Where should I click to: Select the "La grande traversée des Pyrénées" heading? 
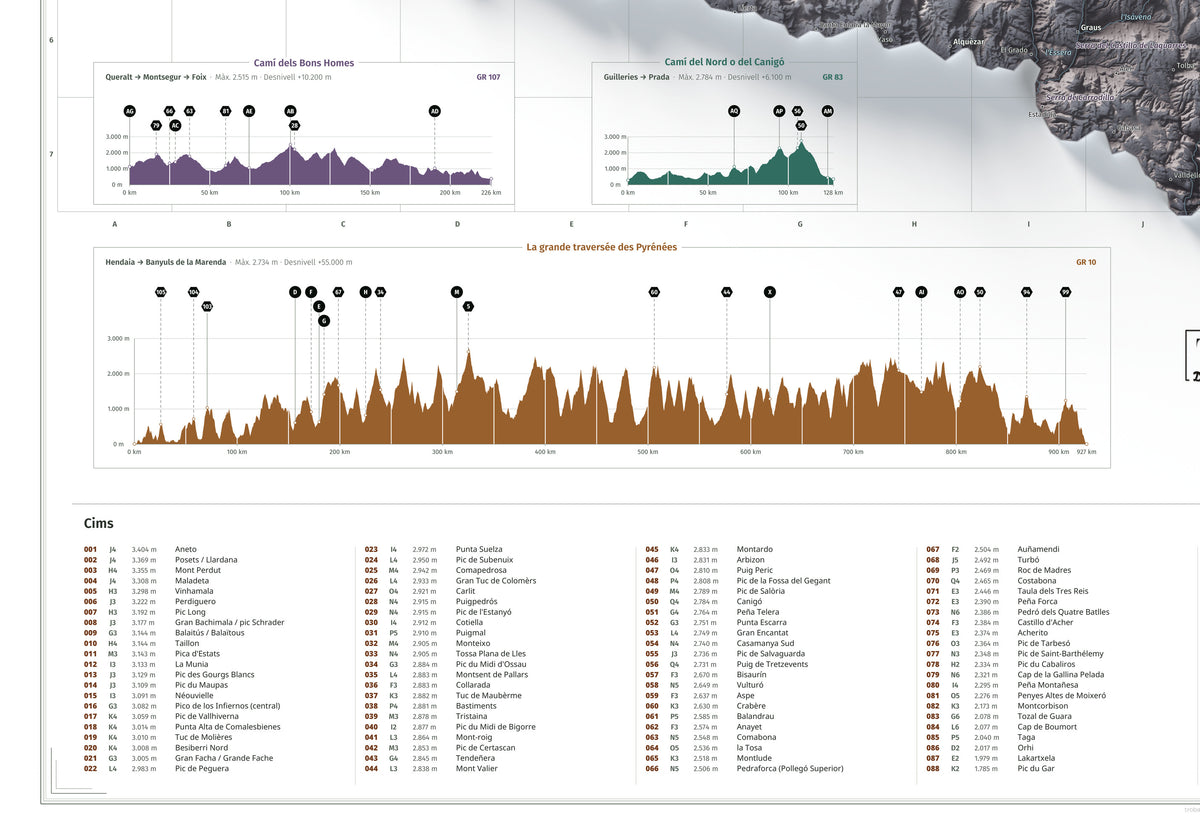[x=602, y=247]
